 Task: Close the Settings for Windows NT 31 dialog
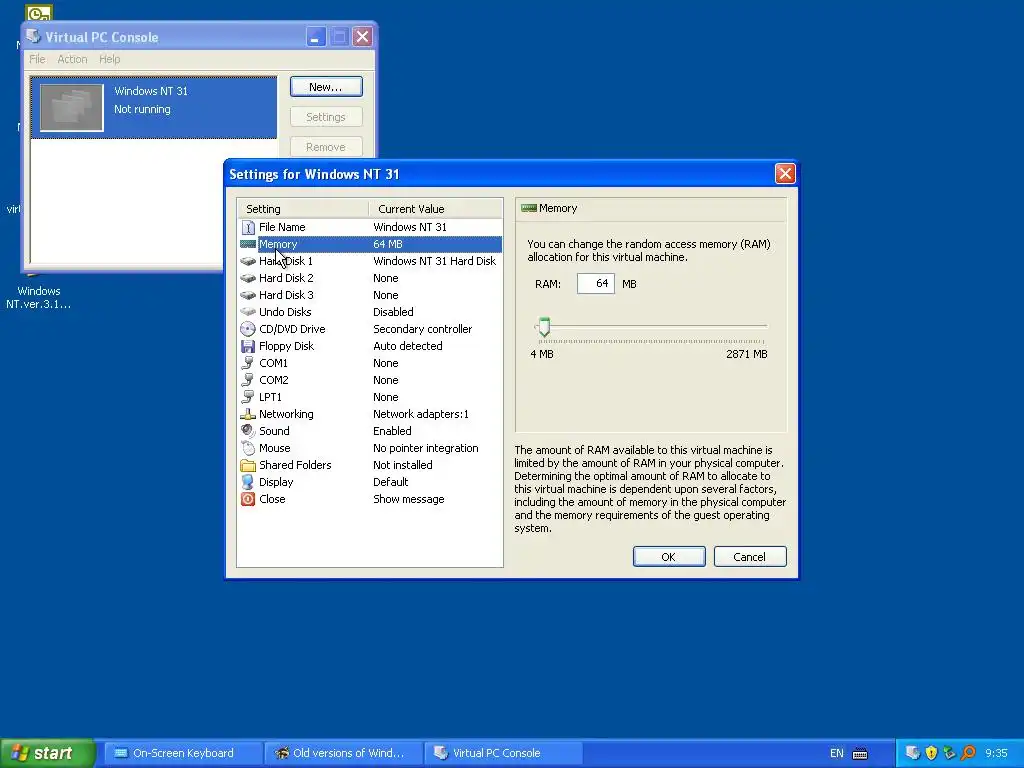pyautogui.click(x=785, y=174)
